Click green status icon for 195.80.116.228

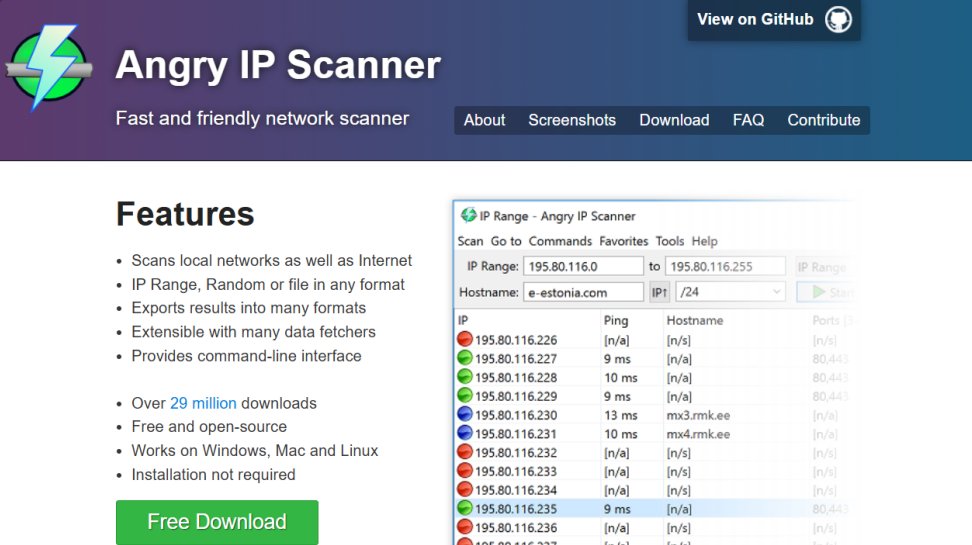(x=465, y=376)
